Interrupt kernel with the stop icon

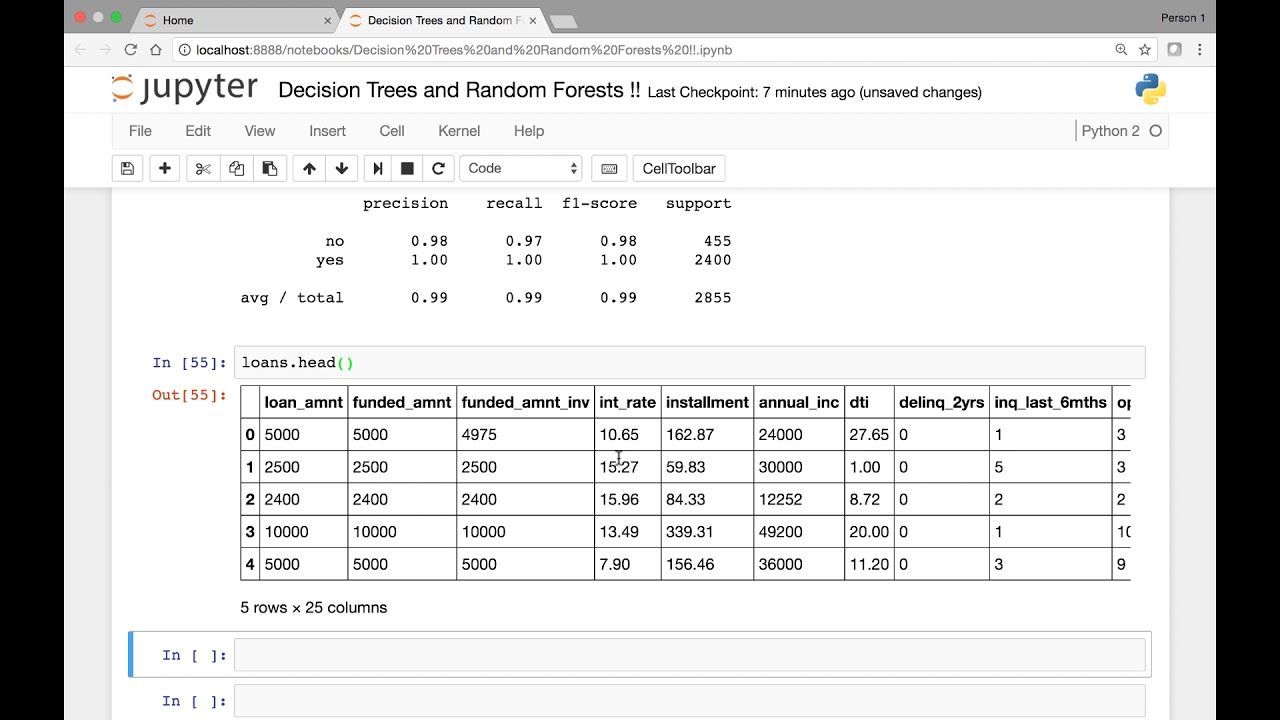point(407,169)
